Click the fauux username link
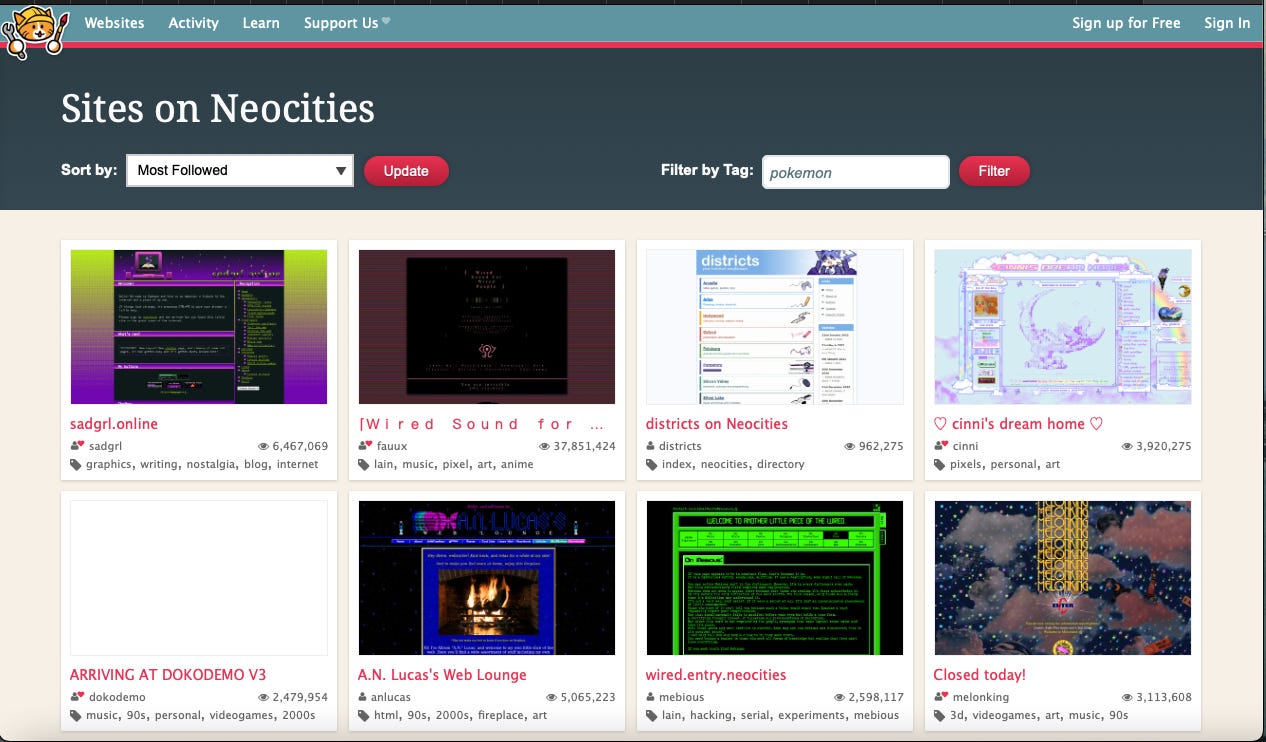This screenshot has height=742, width=1266. tap(392, 446)
